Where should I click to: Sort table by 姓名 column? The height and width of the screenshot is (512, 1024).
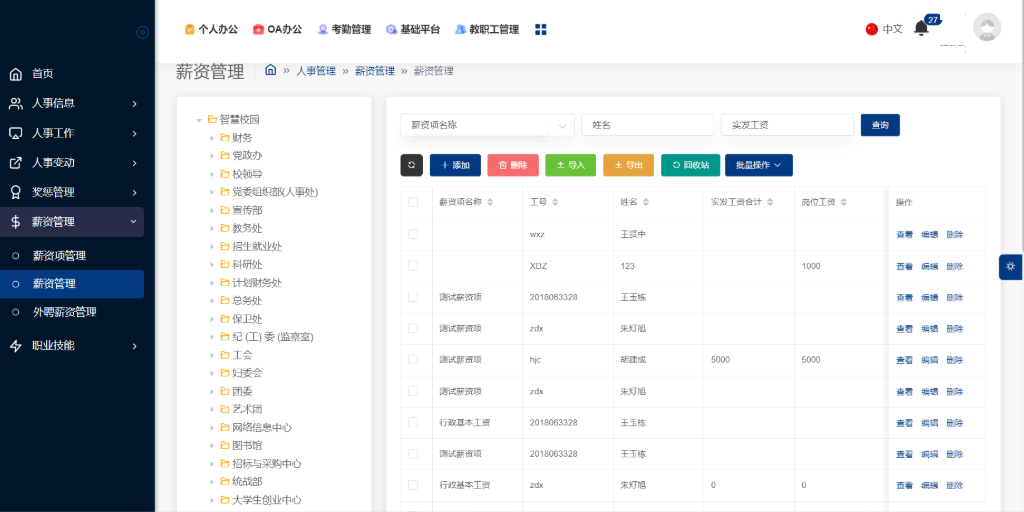pos(646,202)
